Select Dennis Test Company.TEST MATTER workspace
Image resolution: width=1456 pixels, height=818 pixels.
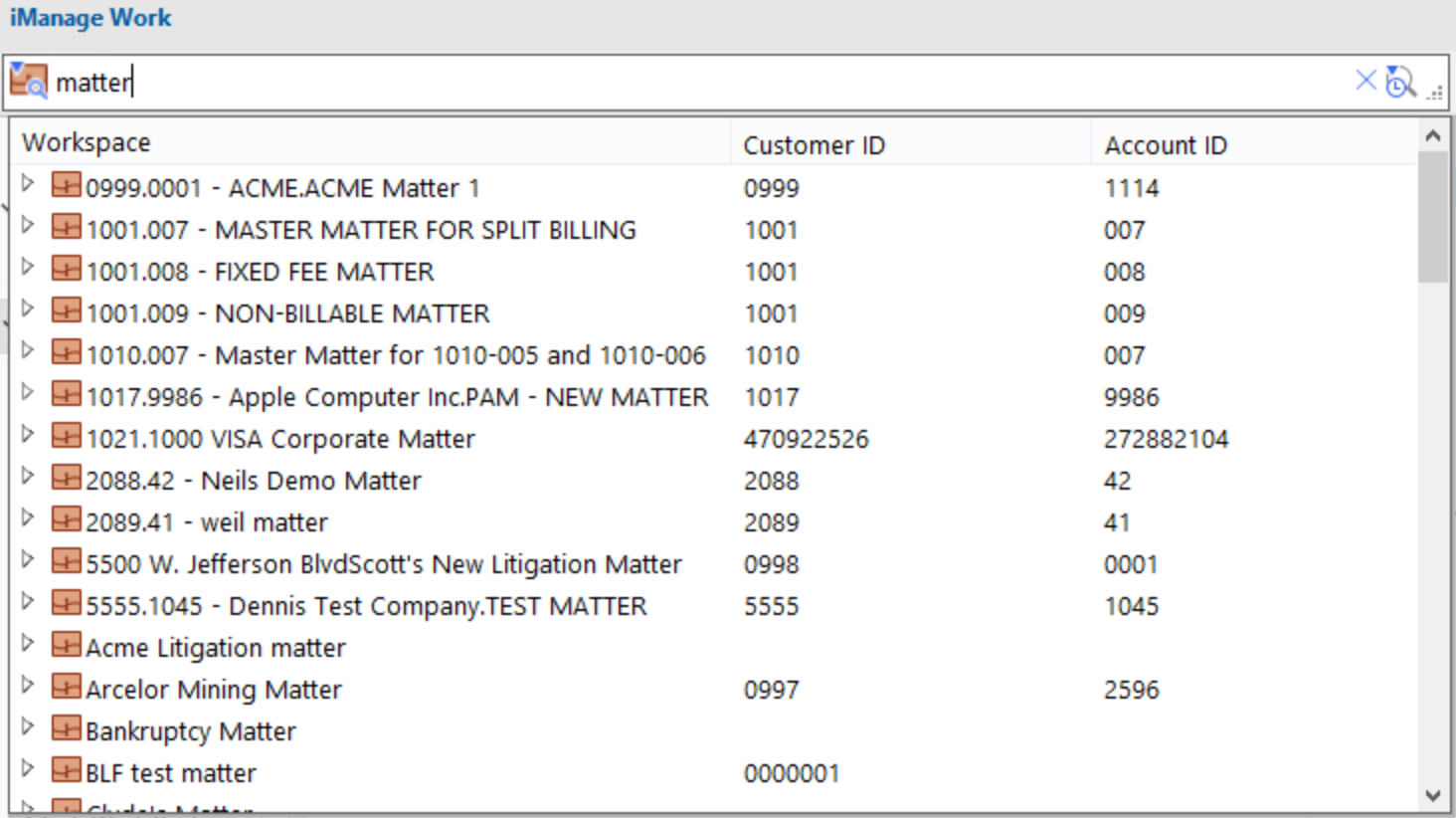pos(366,606)
